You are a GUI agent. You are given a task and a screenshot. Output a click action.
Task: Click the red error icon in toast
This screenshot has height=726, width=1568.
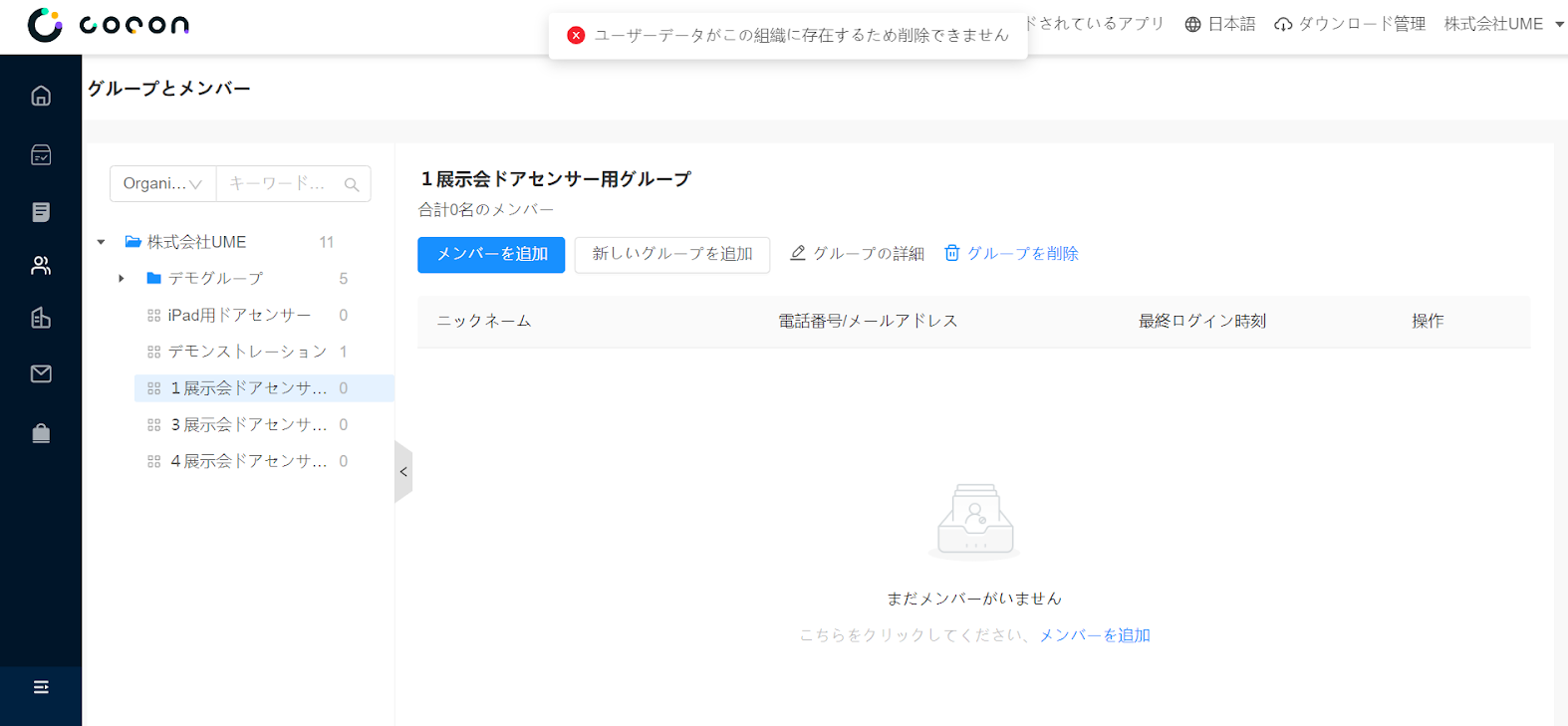coord(576,35)
